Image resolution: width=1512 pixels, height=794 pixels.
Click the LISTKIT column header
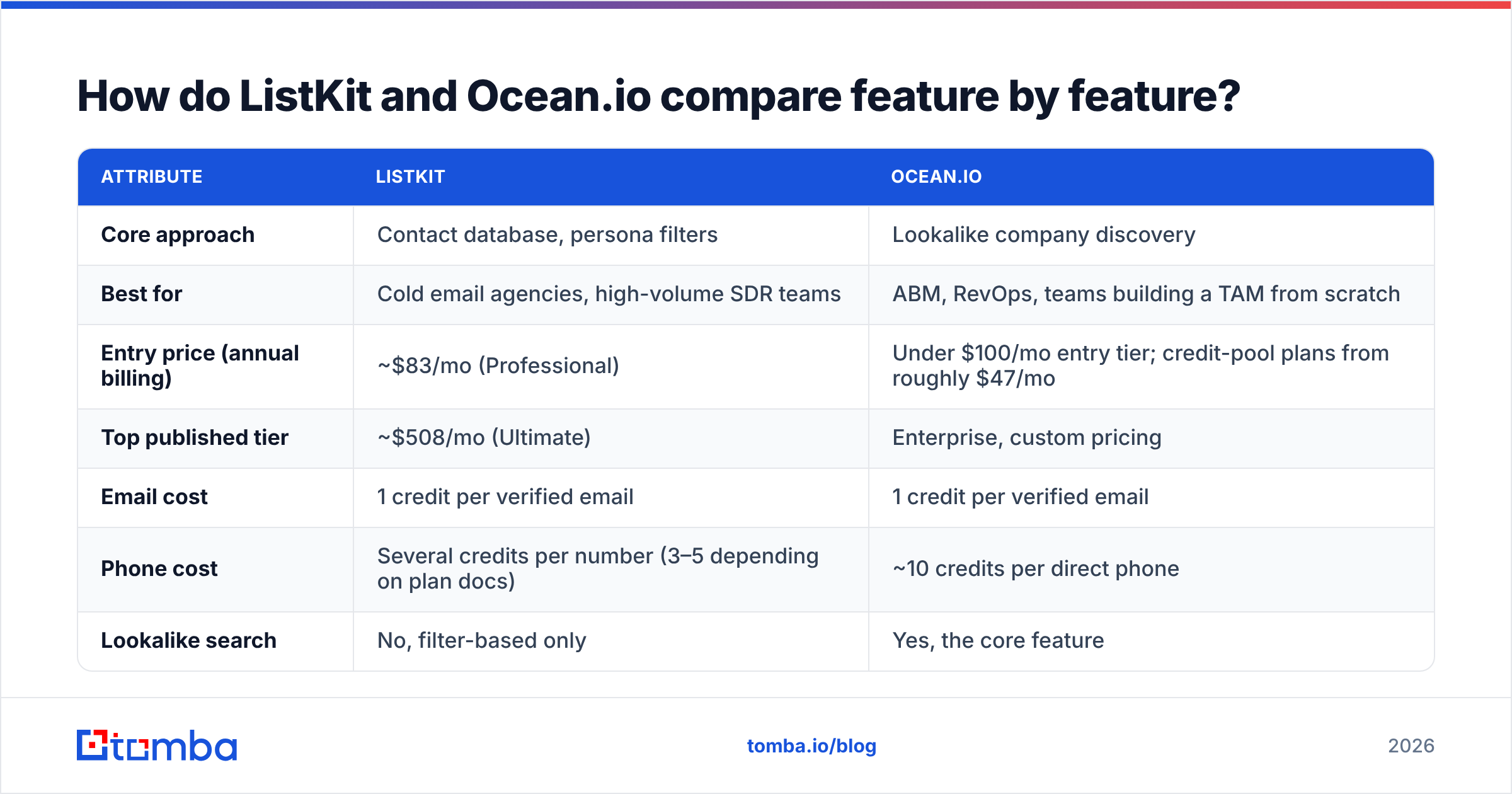coord(410,176)
